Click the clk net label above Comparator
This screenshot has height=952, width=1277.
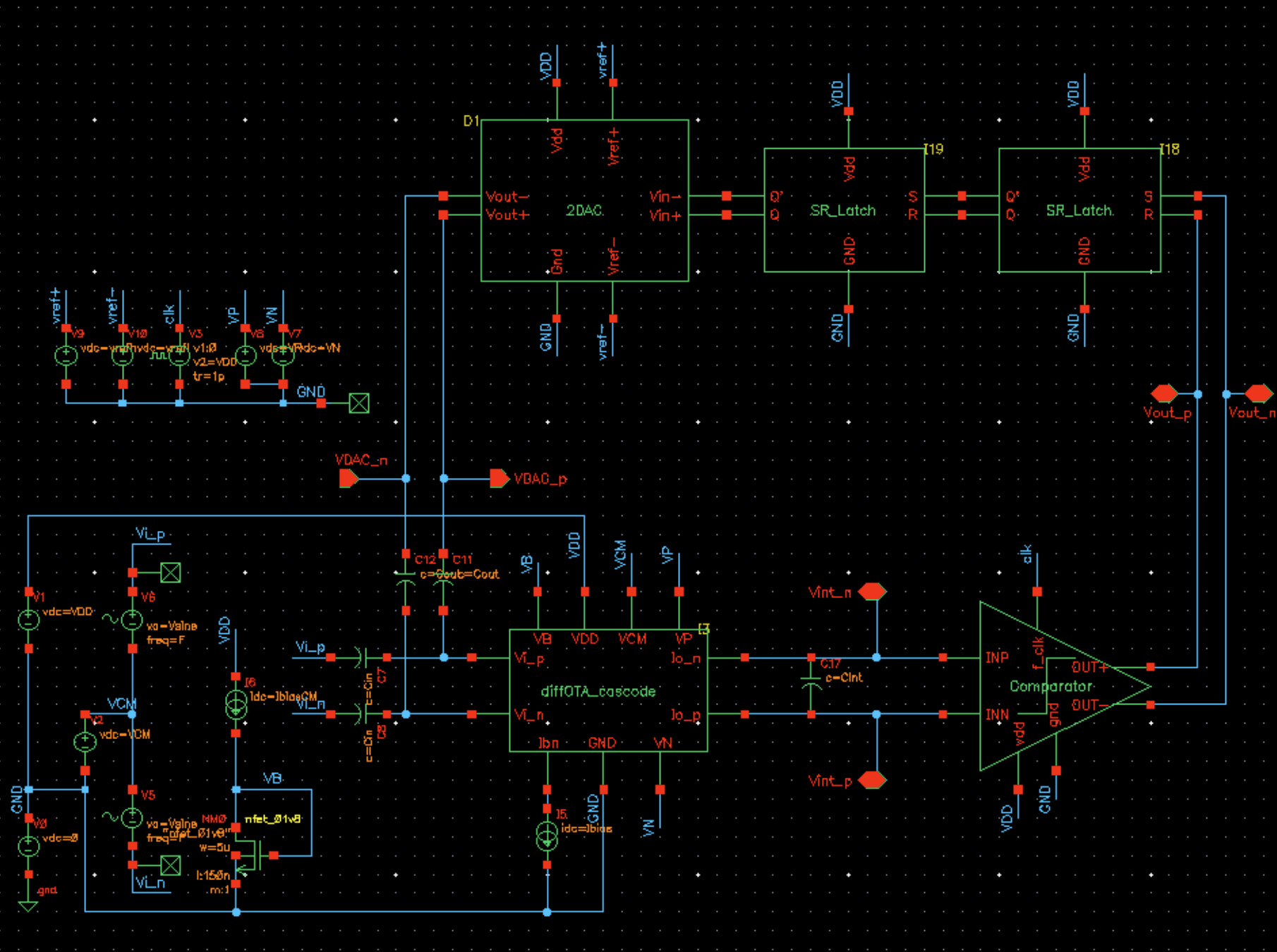point(1027,554)
